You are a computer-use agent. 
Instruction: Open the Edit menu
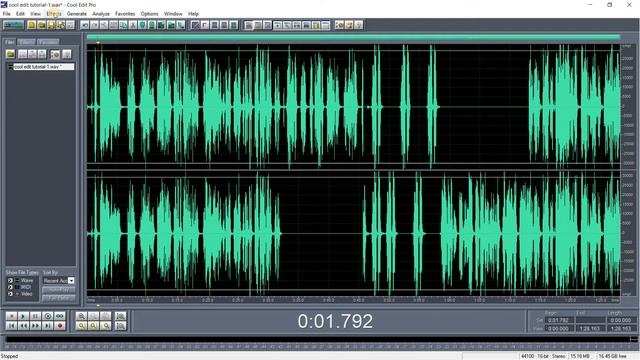click(x=20, y=14)
